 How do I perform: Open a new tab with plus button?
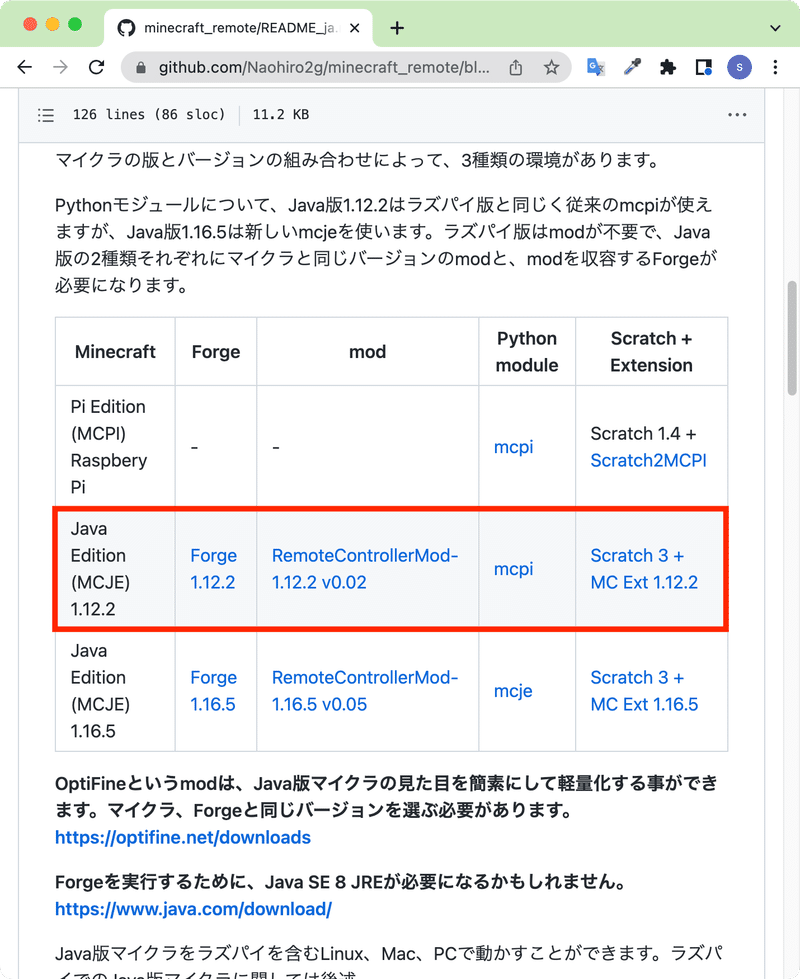click(397, 28)
